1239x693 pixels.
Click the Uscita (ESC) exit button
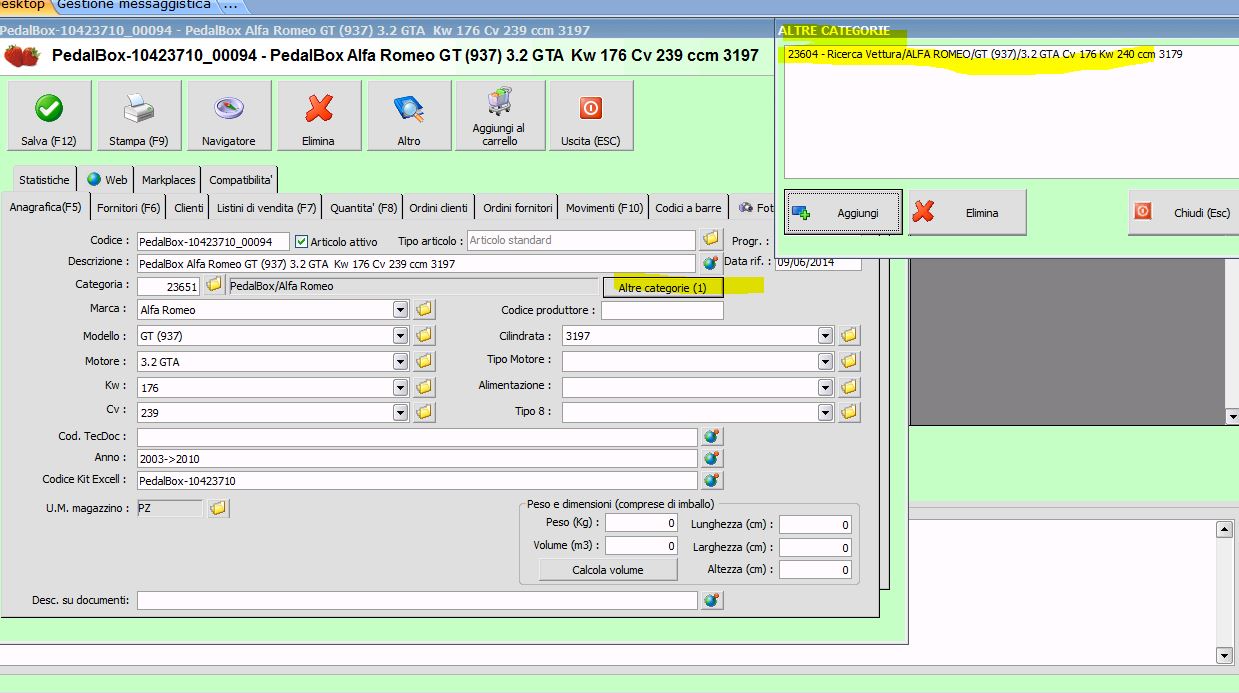[590, 115]
